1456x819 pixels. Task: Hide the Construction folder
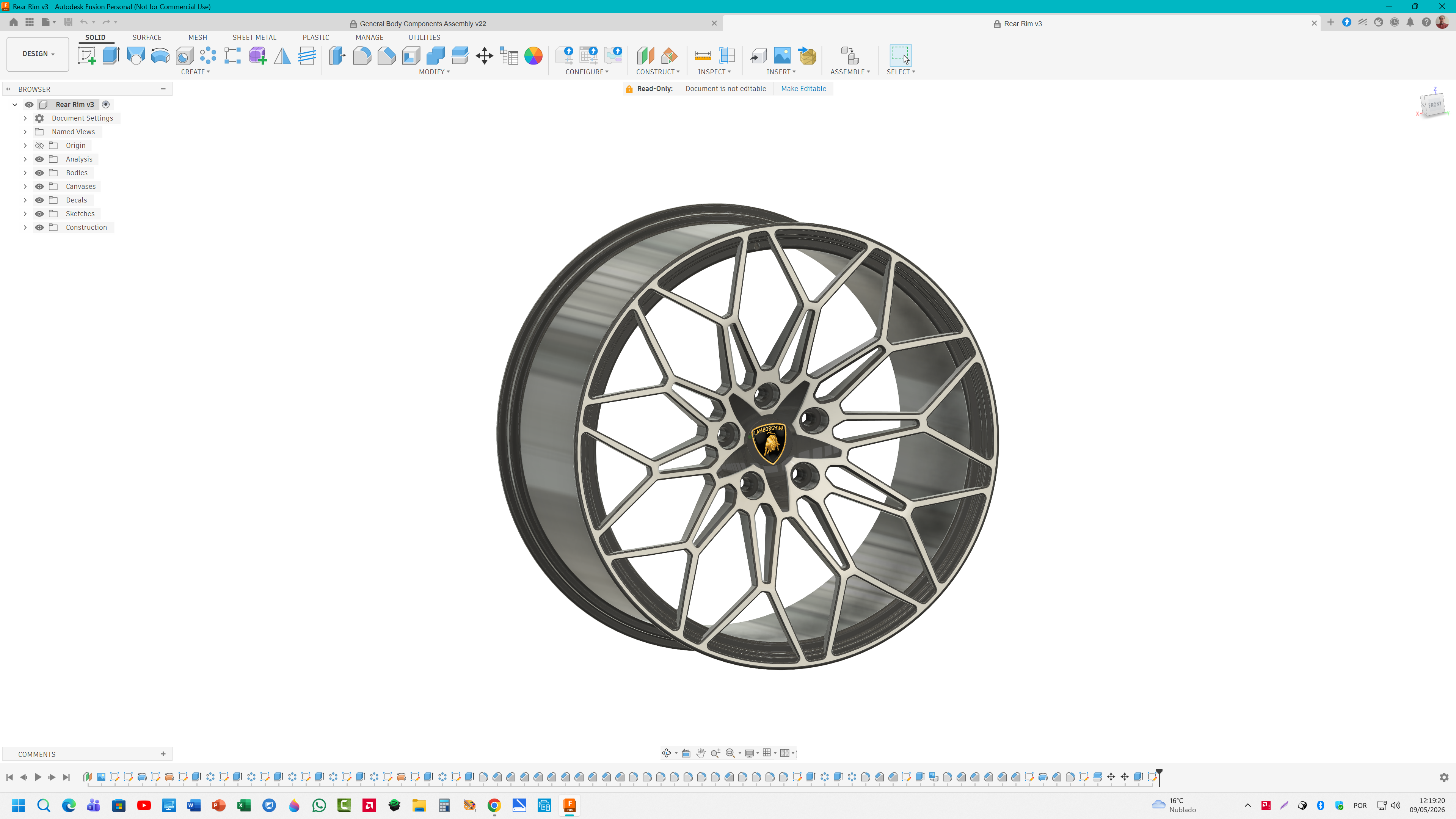[x=39, y=227]
